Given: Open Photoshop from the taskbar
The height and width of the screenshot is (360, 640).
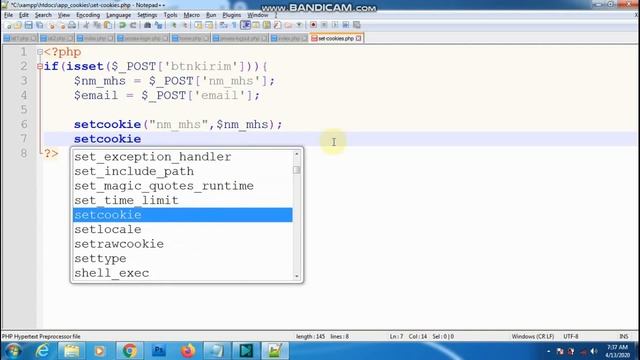Looking at the screenshot, I should pos(159,351).
